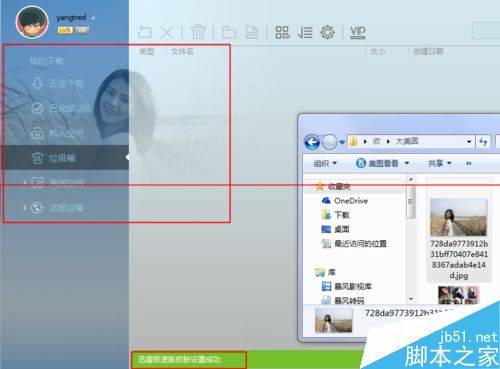Open the 组织 menu in Explorer

pos(325,163)
